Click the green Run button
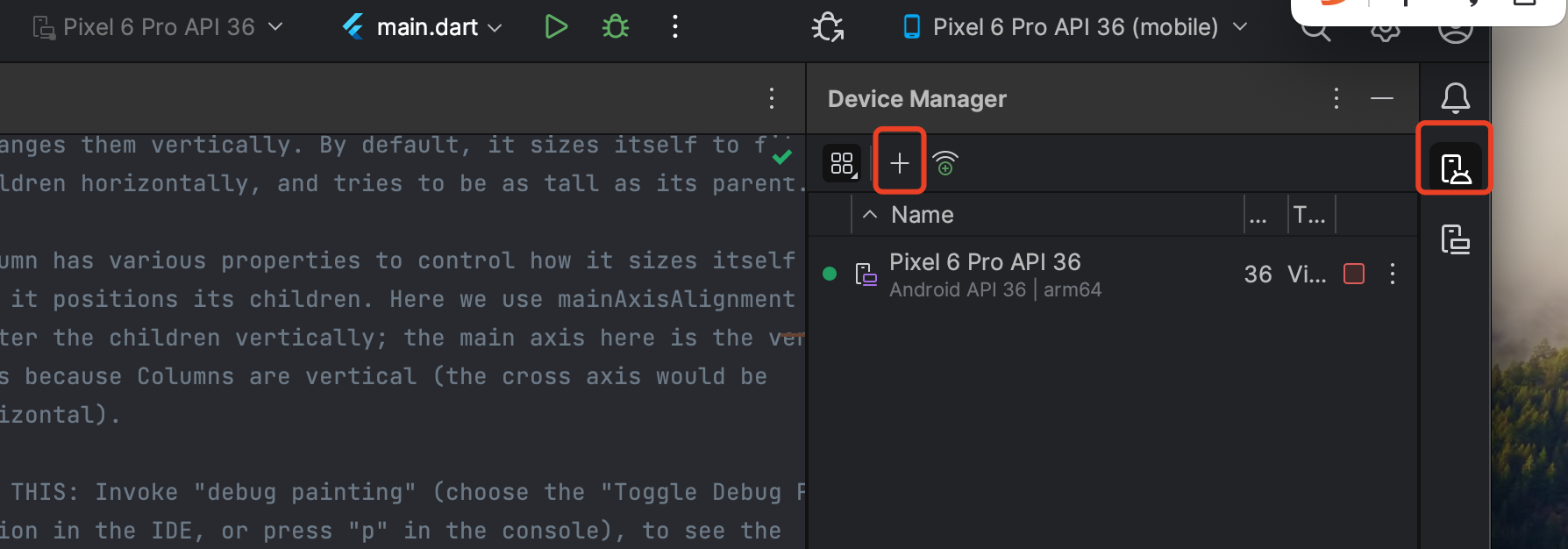 click(555, 27)
